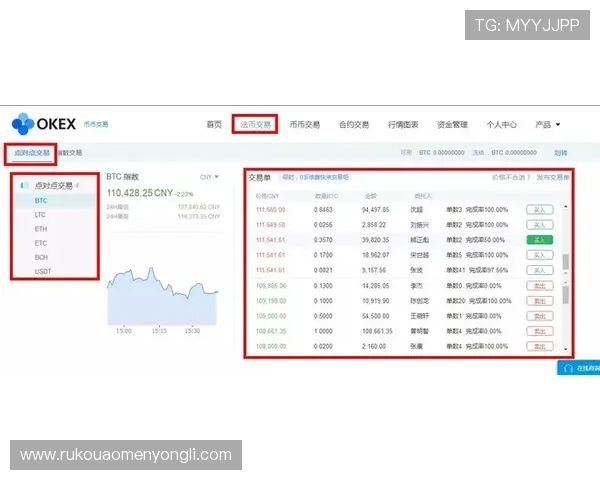
Task: Click lower sell list scrollbar down arrow
Action: click(566, 349)
